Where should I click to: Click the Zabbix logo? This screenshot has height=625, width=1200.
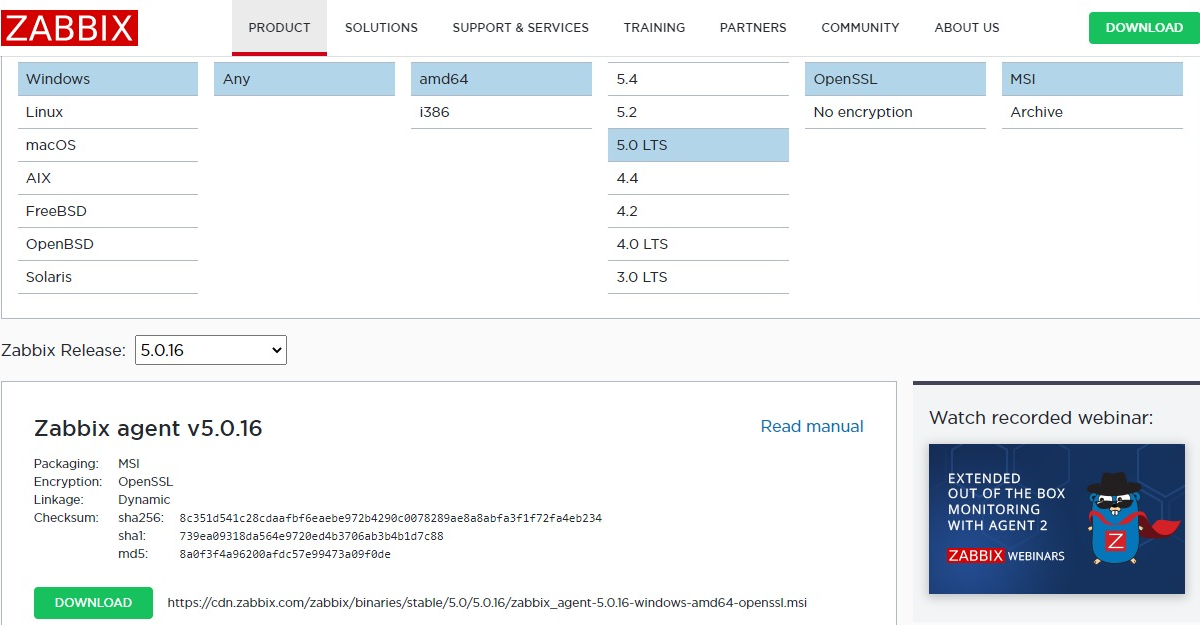(70, 28)
